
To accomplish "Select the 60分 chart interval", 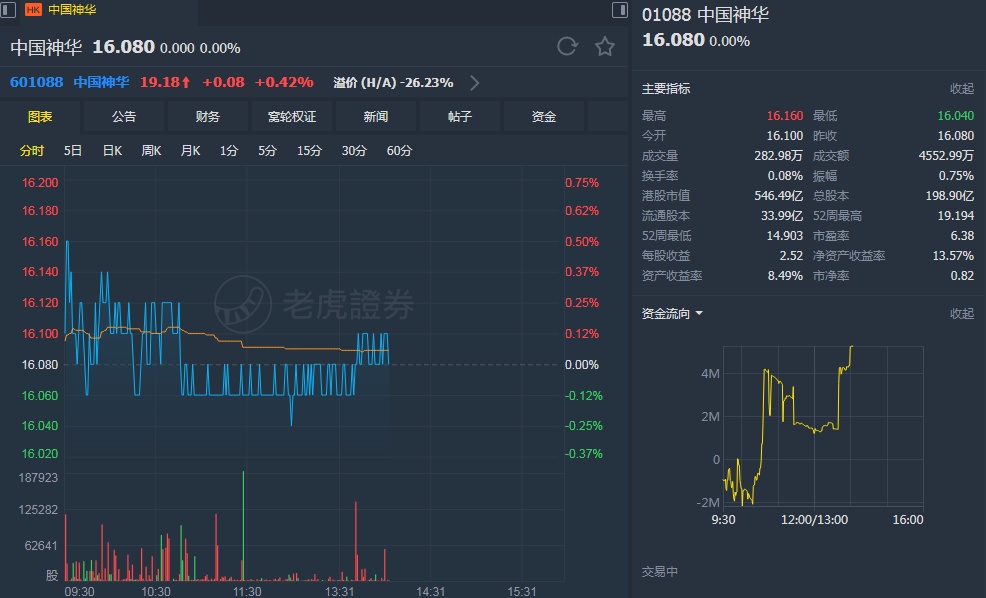I will click(399, 151).
